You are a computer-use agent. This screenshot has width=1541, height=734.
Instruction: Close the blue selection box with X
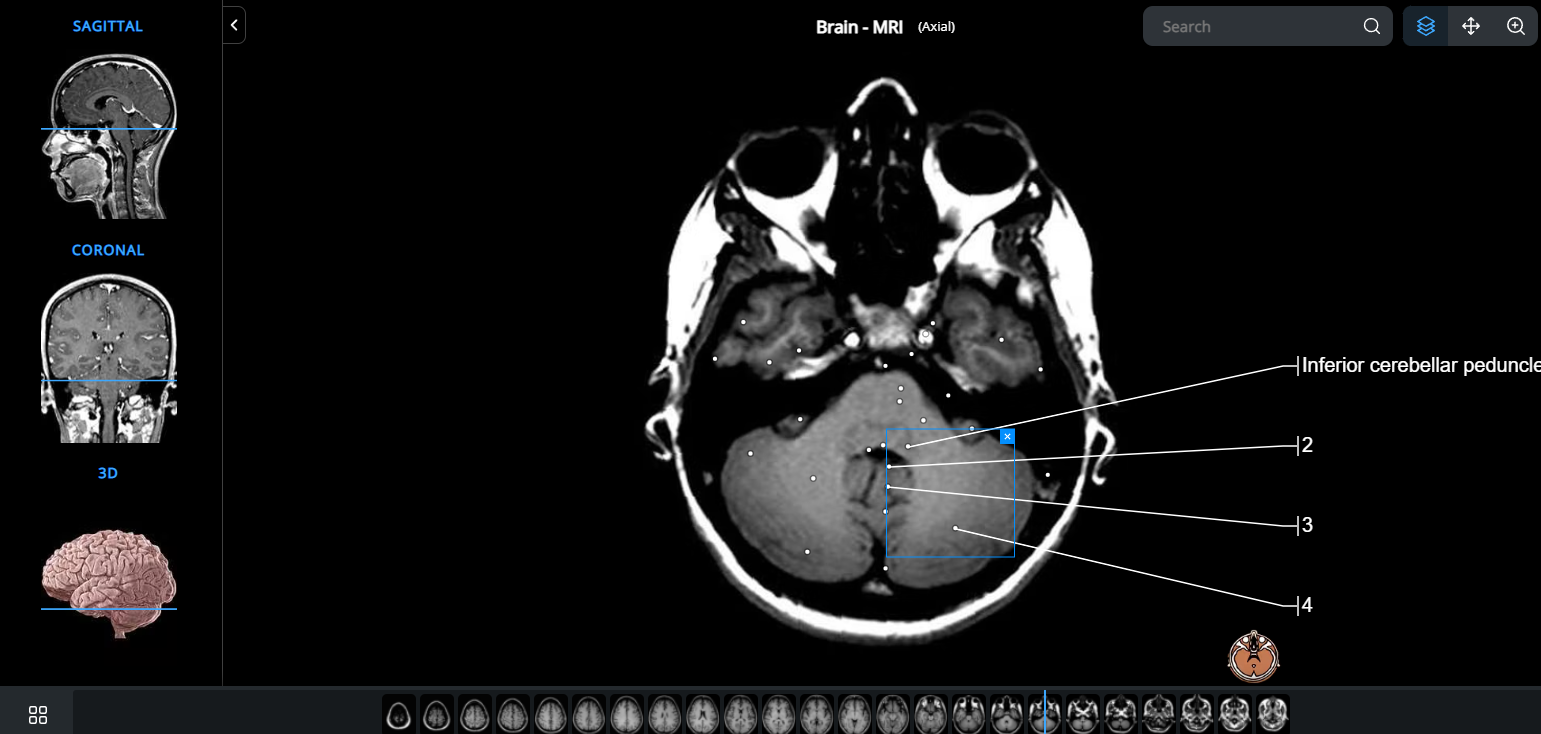(1007, 436)
